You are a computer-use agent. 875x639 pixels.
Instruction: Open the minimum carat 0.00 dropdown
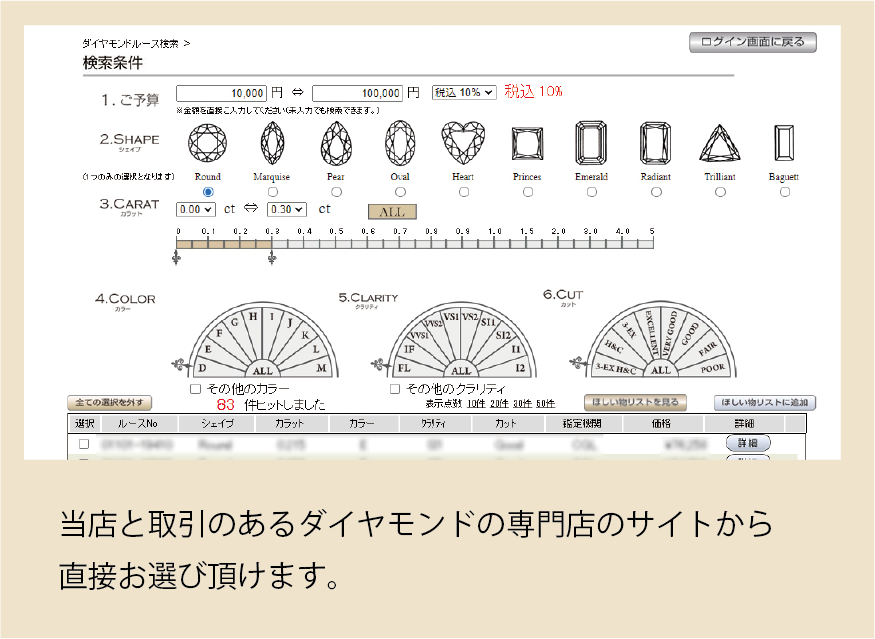click(x=195, y=209)
